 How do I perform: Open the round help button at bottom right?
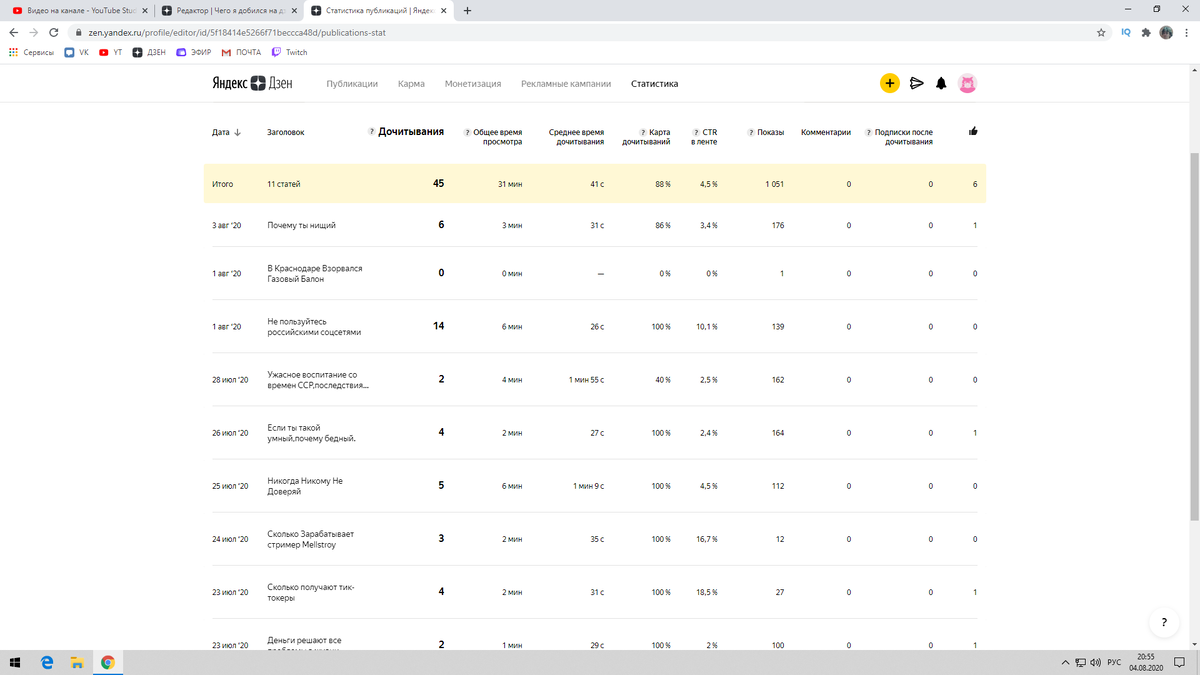1163,622
